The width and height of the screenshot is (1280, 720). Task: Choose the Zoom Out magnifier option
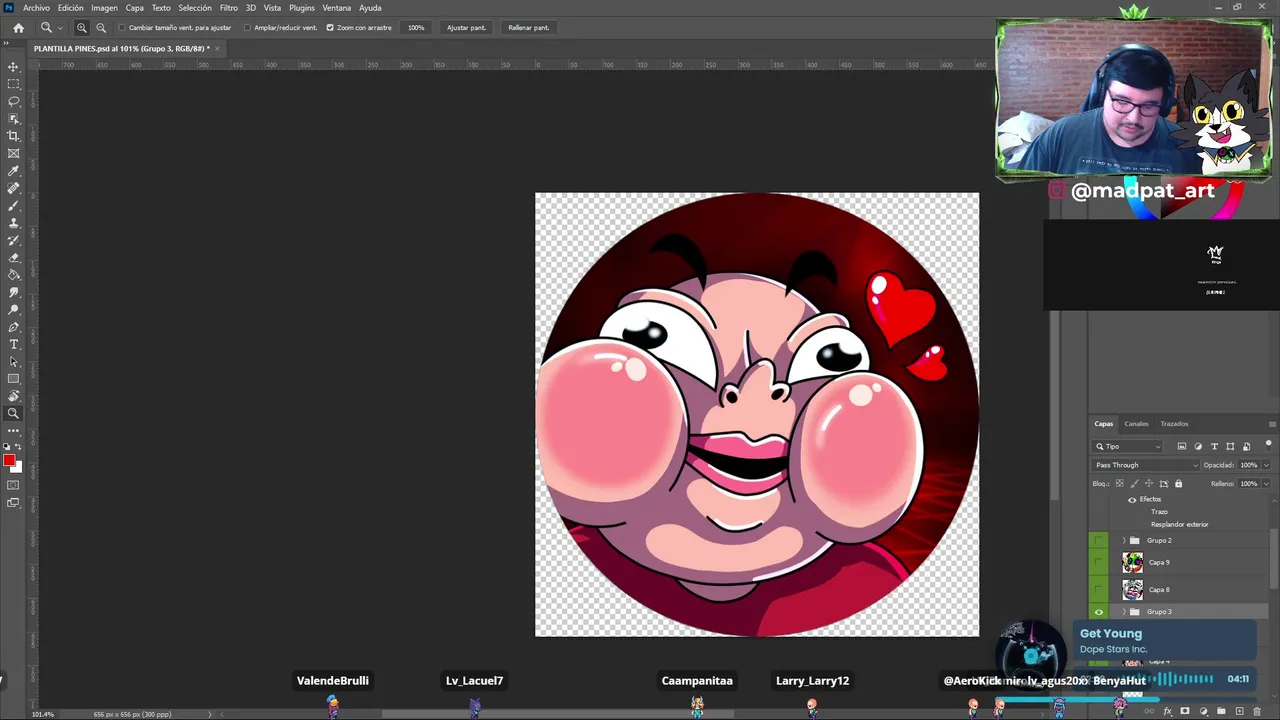(101, 28)
